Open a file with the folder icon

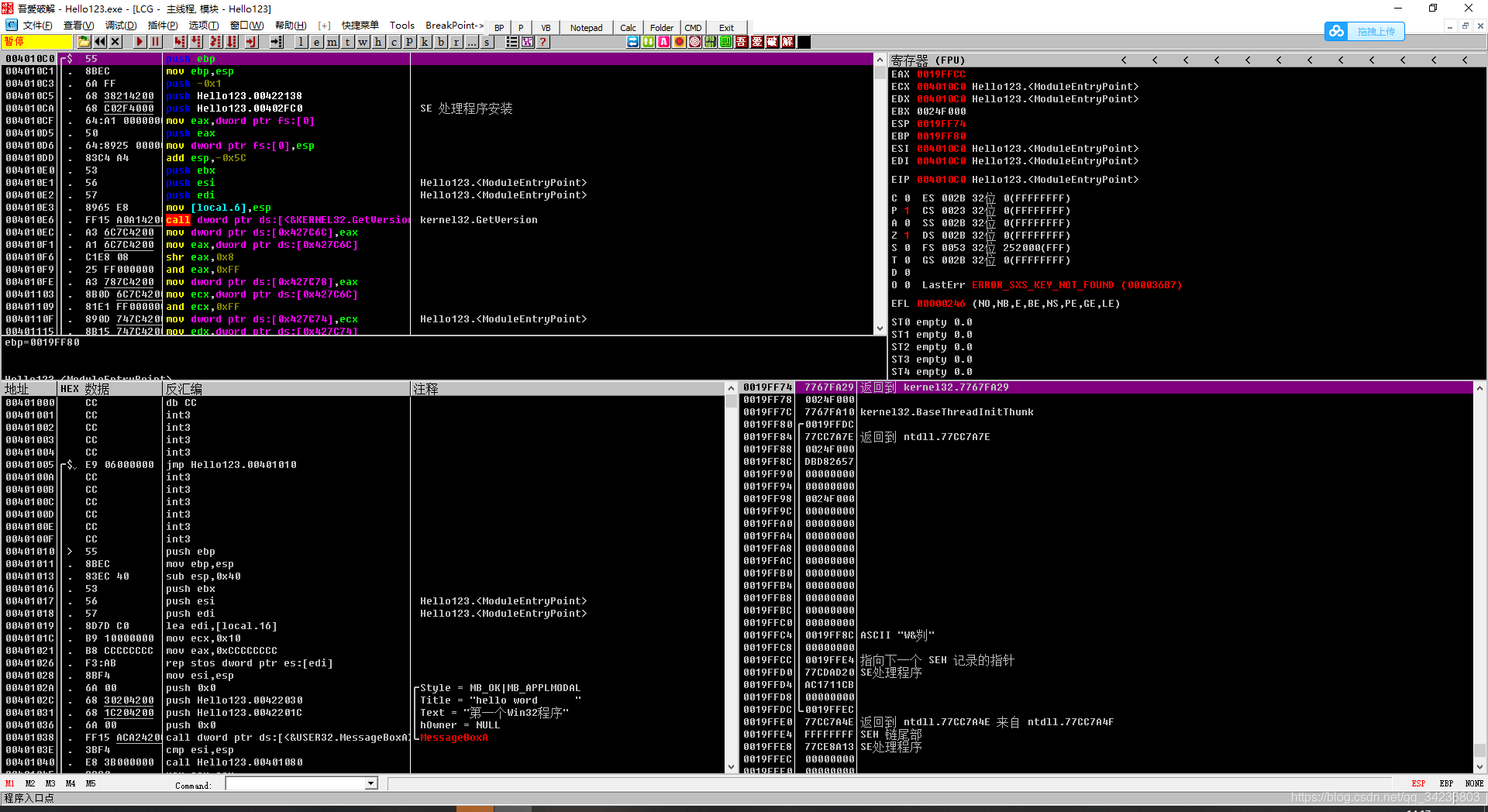click(84, 42)
